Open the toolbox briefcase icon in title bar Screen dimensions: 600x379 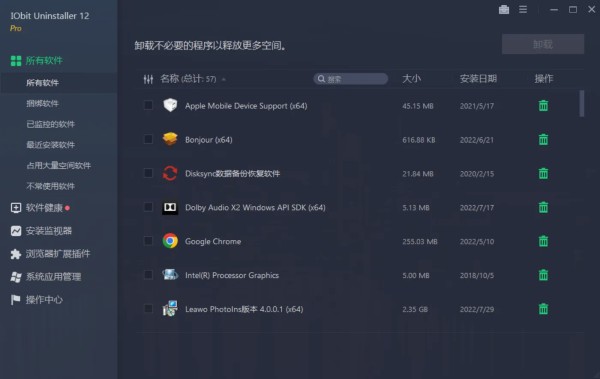(x=504, y=10)
